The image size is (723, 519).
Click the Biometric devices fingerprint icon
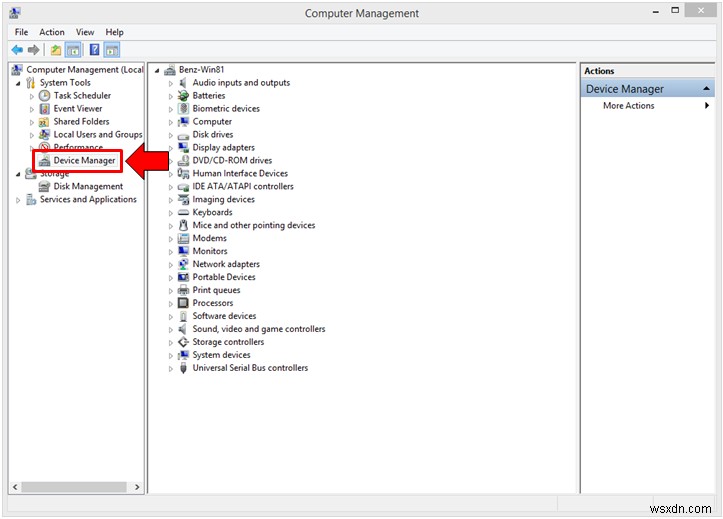183,109
